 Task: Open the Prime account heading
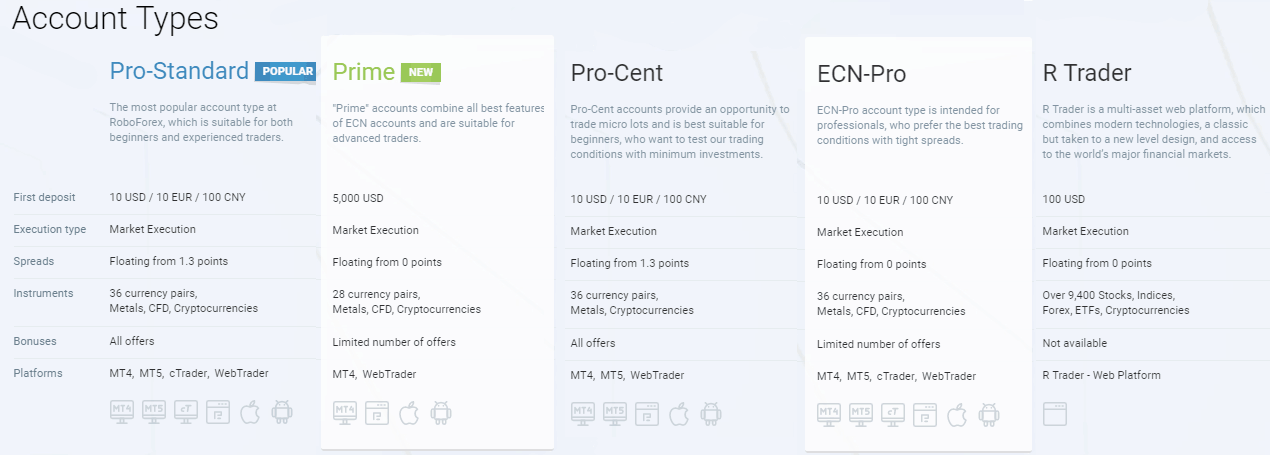363,72
